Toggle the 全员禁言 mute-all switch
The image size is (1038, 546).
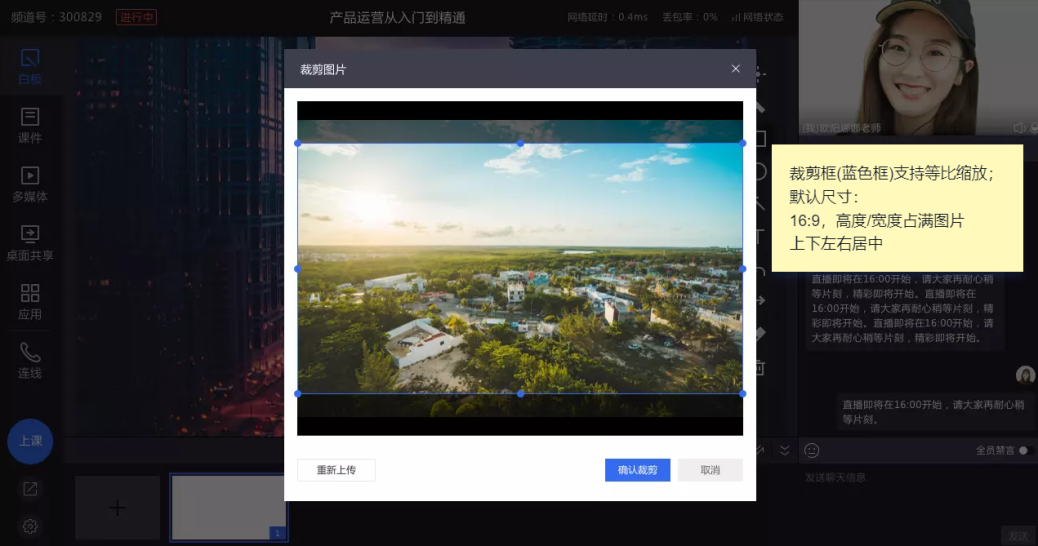click(x=1022, y=451)
